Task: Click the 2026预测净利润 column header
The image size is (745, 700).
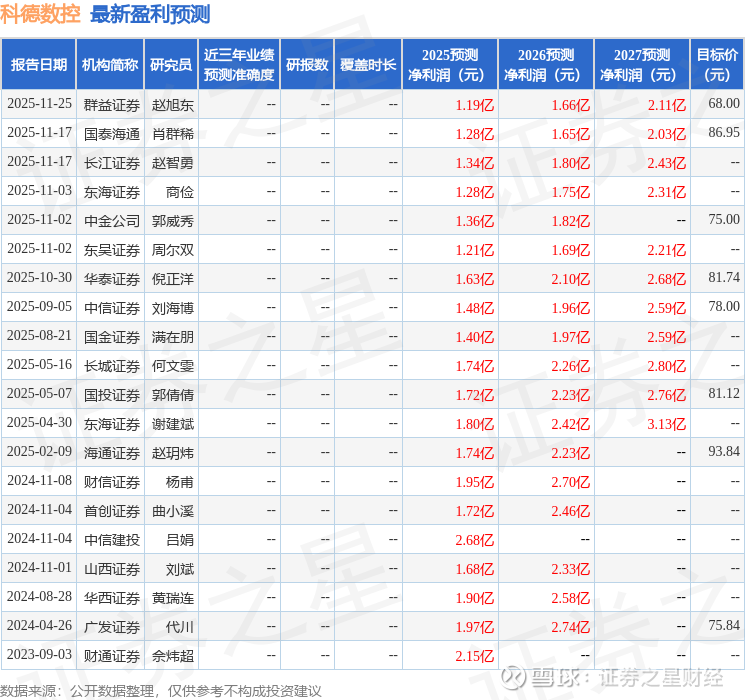Action: point(546,64)
